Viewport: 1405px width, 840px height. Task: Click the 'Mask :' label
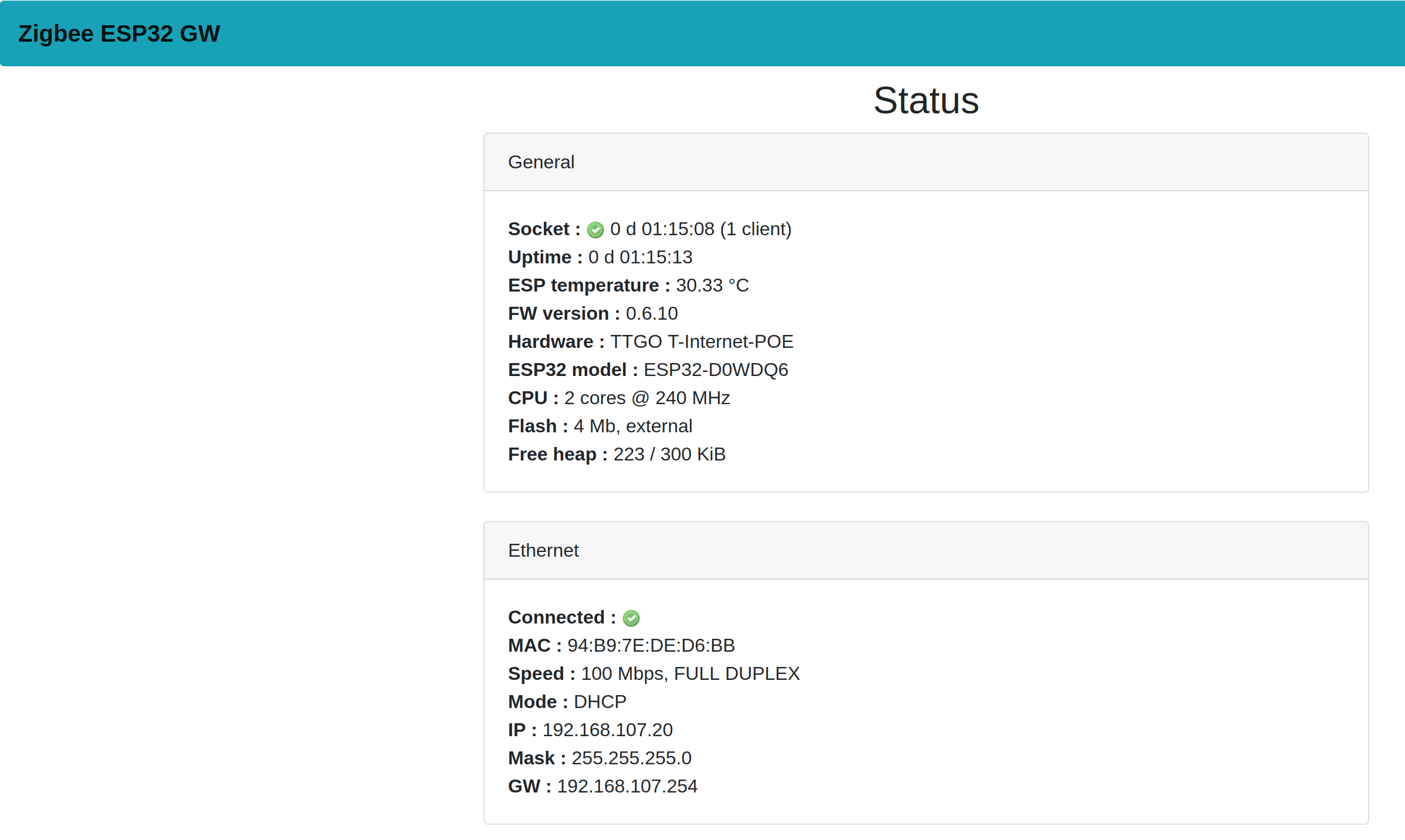click(537, 758)
